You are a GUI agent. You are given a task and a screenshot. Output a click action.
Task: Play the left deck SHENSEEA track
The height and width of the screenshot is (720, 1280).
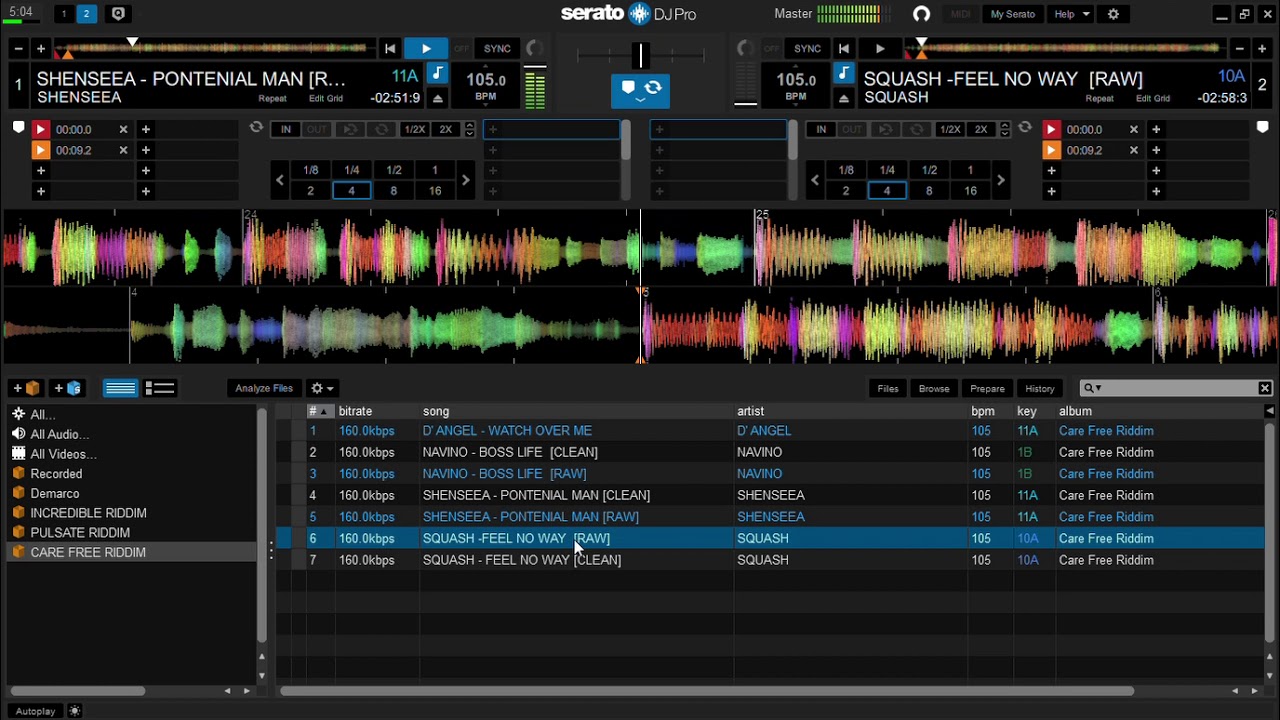tap(426, 48)
